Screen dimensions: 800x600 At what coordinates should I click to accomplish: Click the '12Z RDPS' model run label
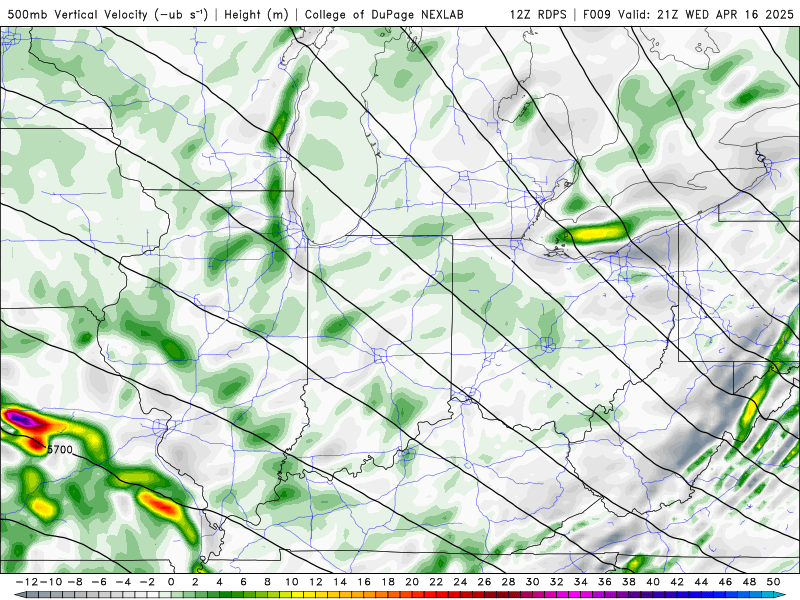coord(538,15)
